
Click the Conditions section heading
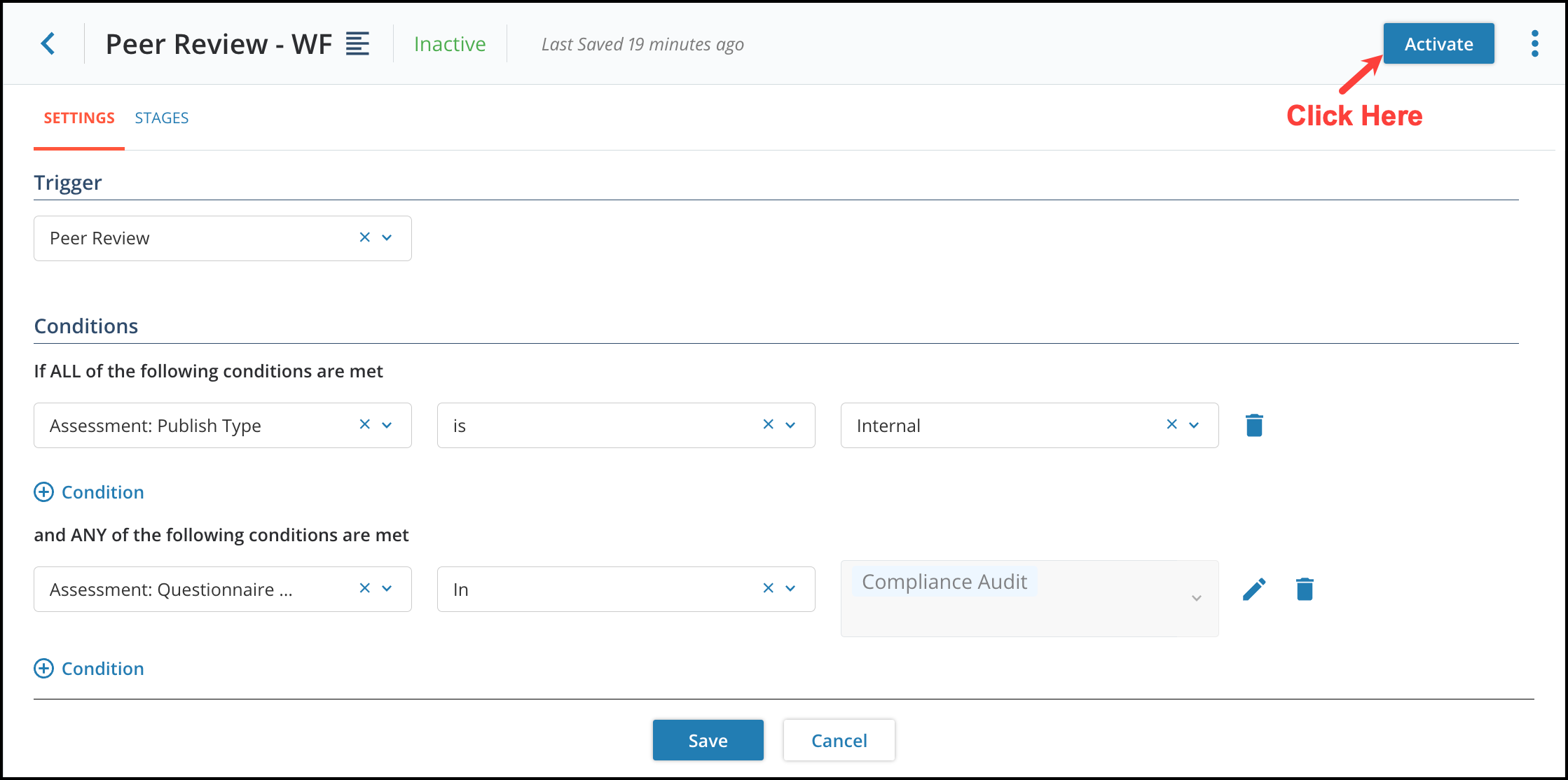(x=86, y=326)
